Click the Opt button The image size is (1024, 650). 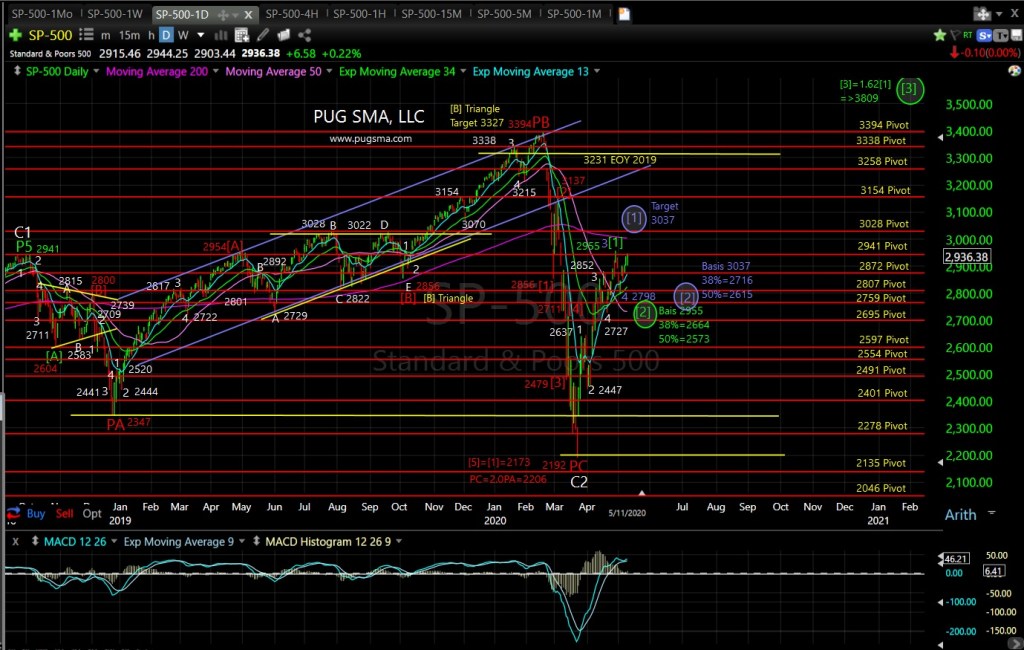[x=92, y=513]
